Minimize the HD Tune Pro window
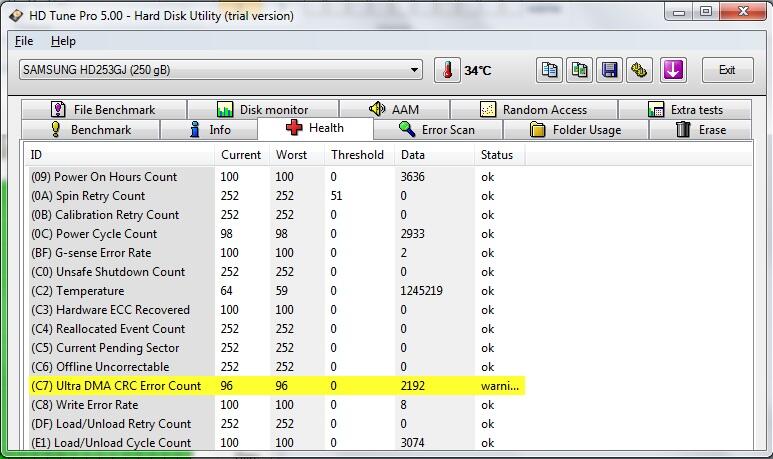This screenshot has width=773, height=459. [x=679, y=12]
